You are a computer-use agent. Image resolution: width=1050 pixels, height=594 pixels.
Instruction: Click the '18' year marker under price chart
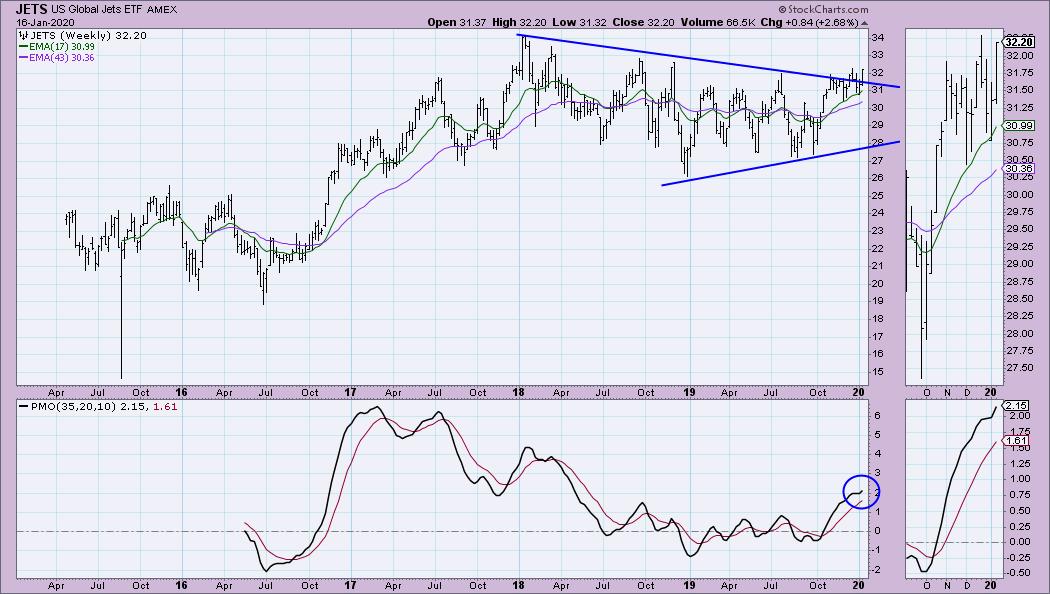pos(518,392)
